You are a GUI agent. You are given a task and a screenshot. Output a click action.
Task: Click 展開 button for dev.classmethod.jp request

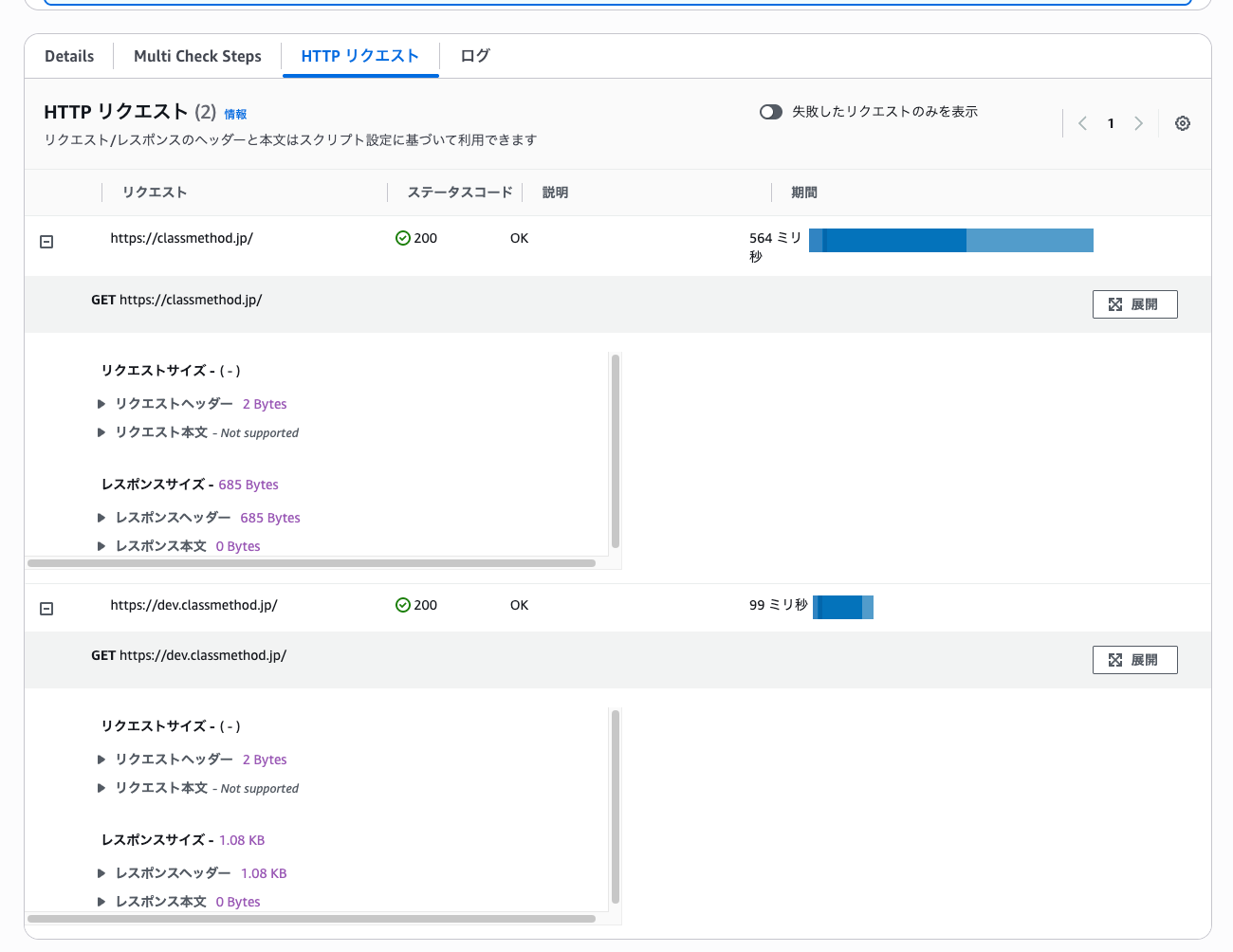1134,660
